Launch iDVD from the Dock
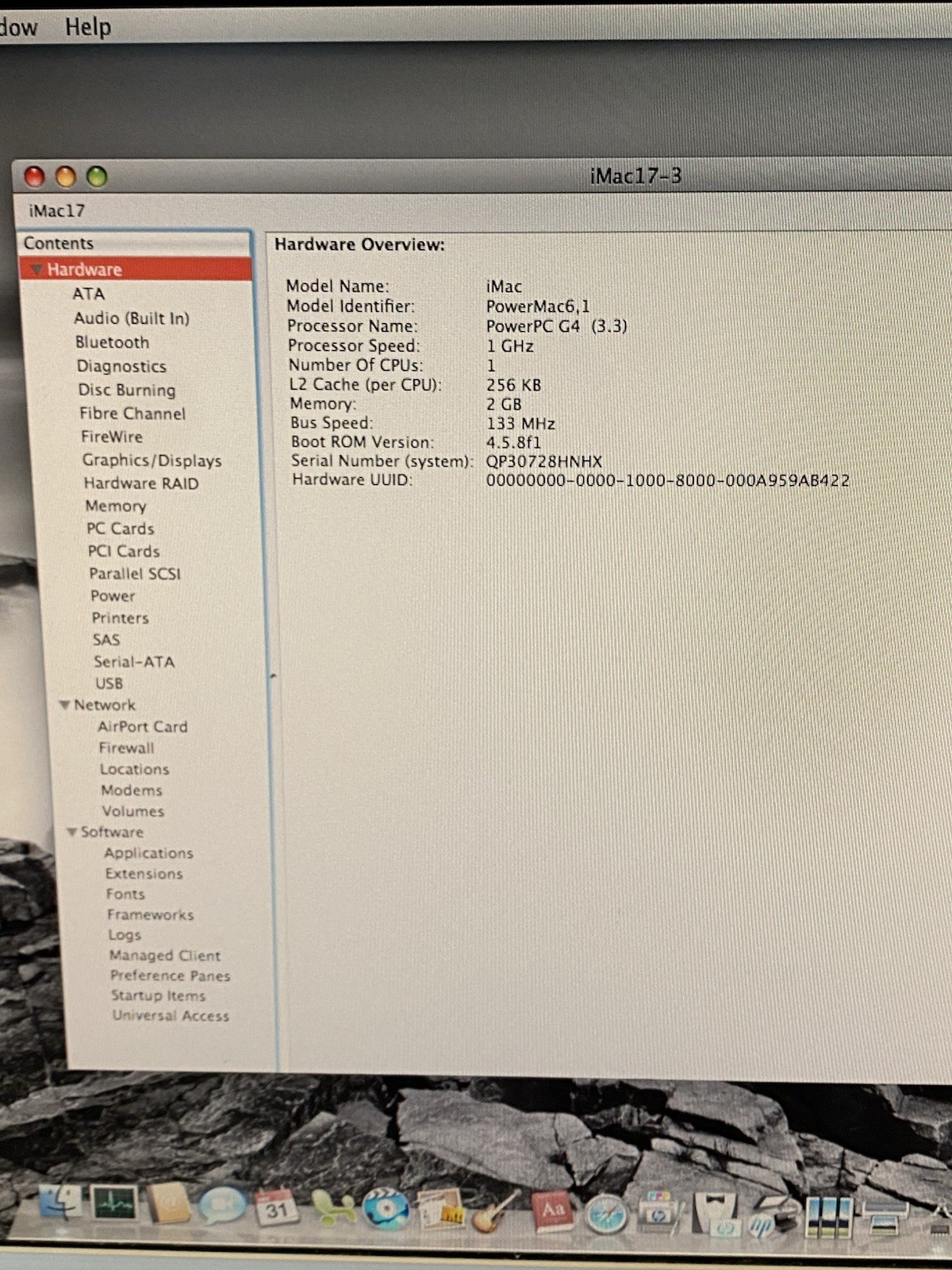Image resolution: width=952 pixels, height=1270 pixels. [386, 1210]
